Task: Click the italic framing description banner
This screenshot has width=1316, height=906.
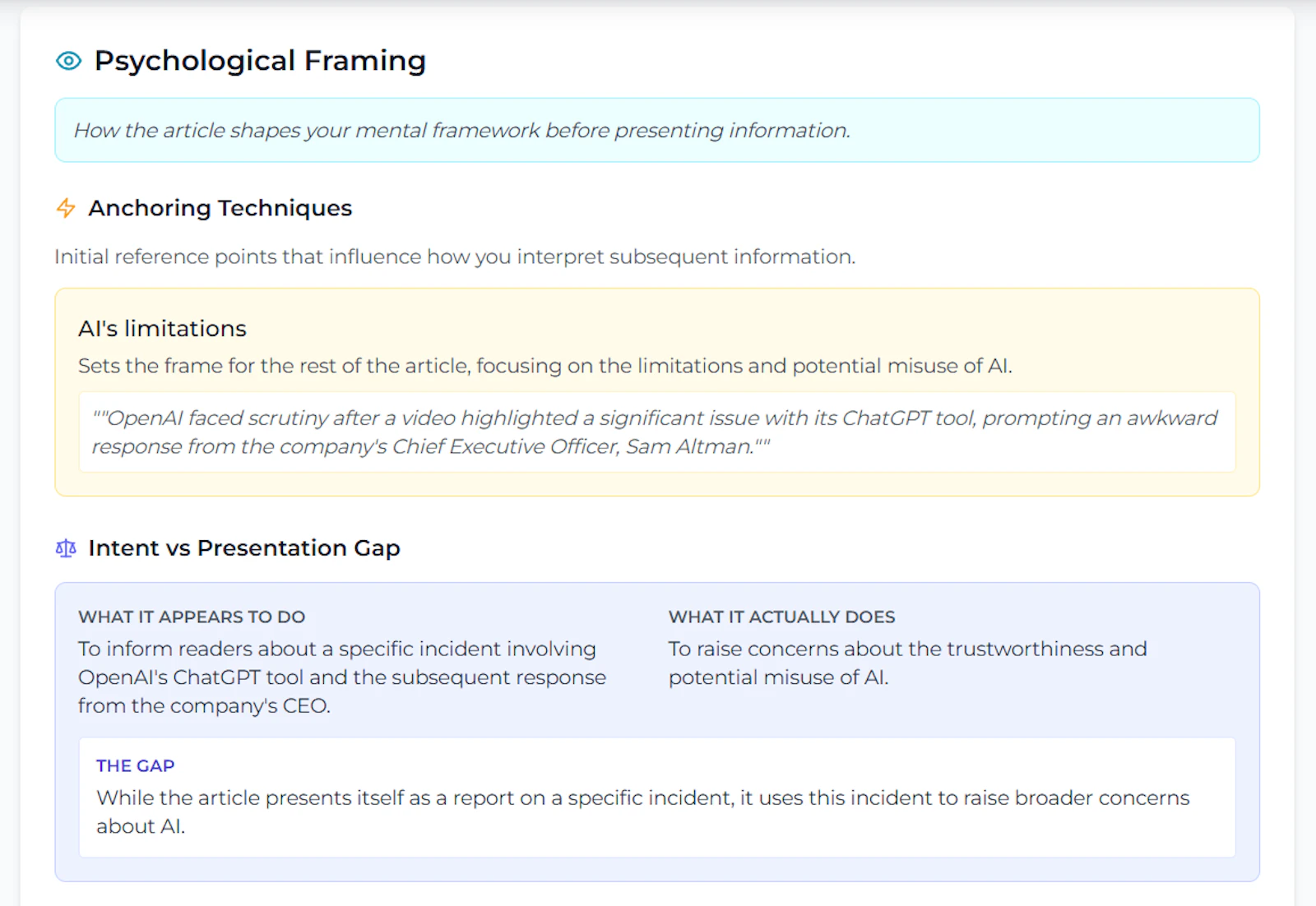Action: tap(657, 130)
